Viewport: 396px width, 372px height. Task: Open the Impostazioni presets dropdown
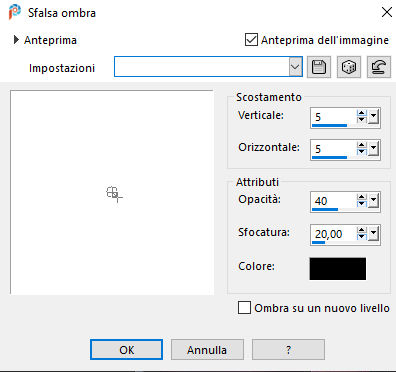[295, 67]
